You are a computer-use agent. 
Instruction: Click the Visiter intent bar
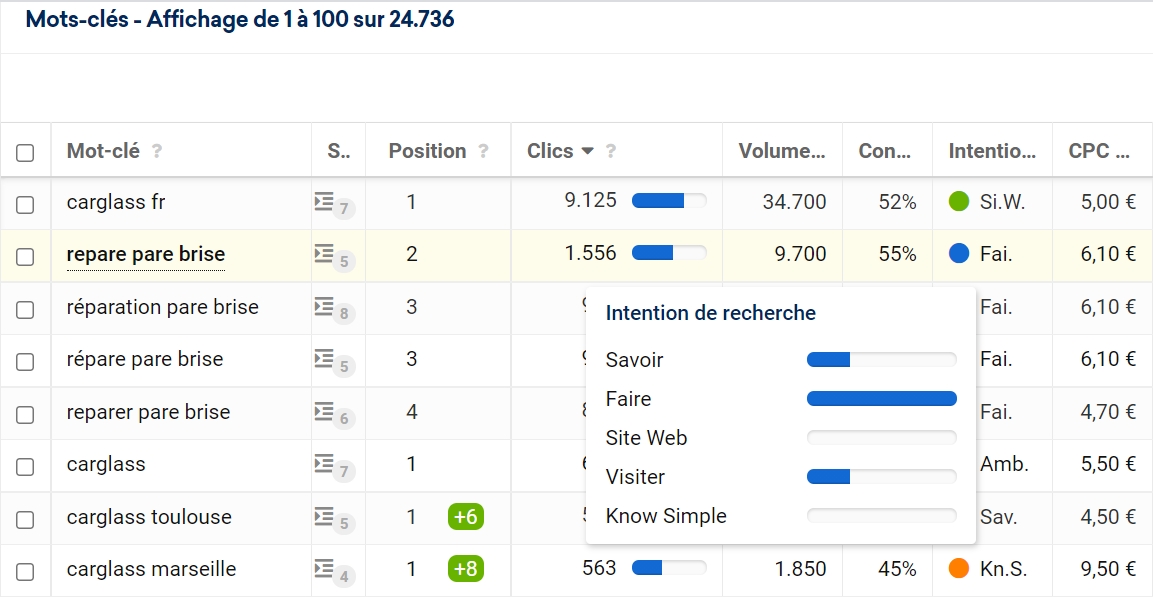tap(882, 476)
